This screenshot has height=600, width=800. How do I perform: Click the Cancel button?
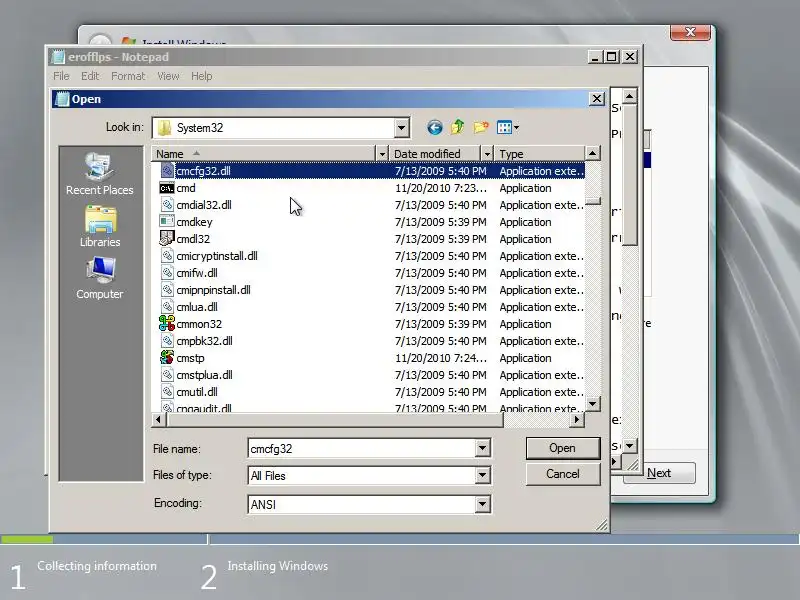click(x=563, y=474)
